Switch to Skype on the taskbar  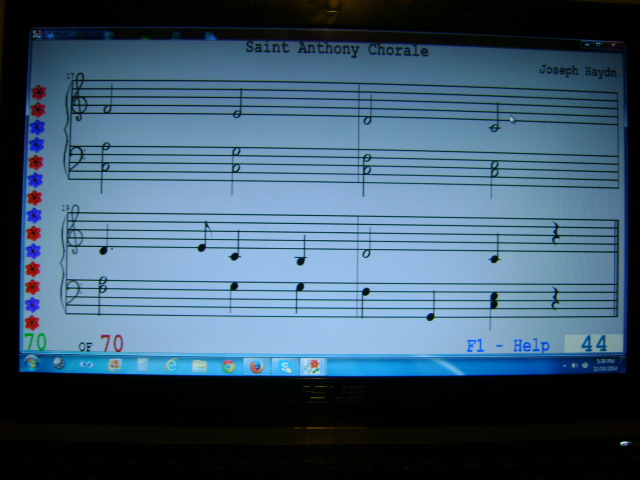point(285,367)
